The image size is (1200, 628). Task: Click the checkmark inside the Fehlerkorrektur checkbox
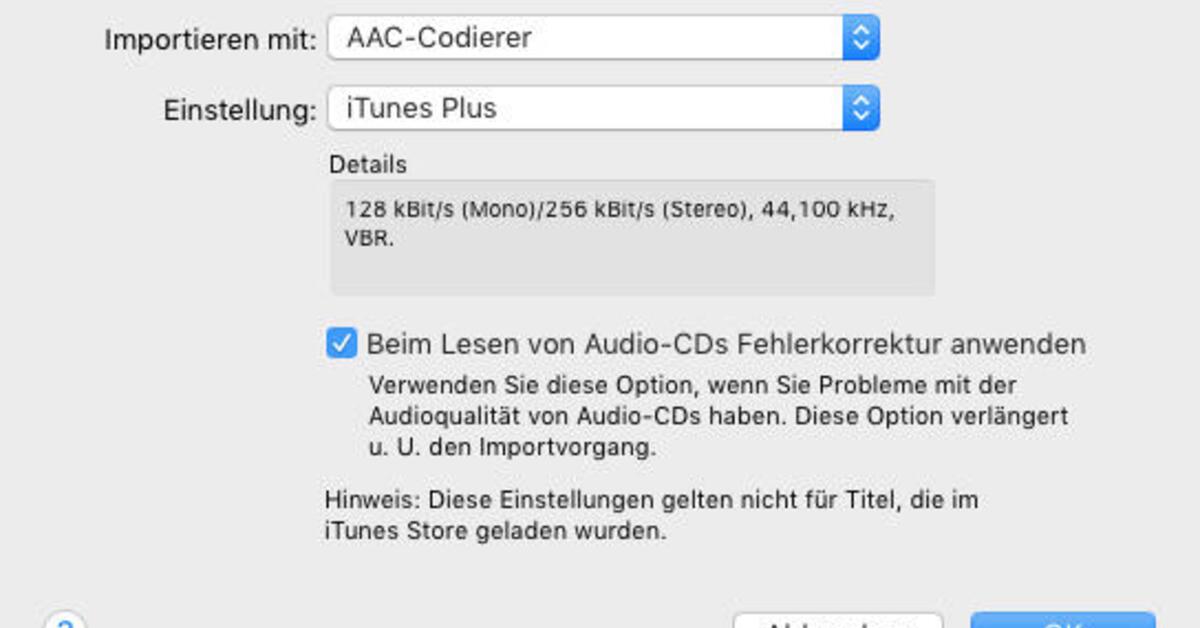(x=340, y=343)
